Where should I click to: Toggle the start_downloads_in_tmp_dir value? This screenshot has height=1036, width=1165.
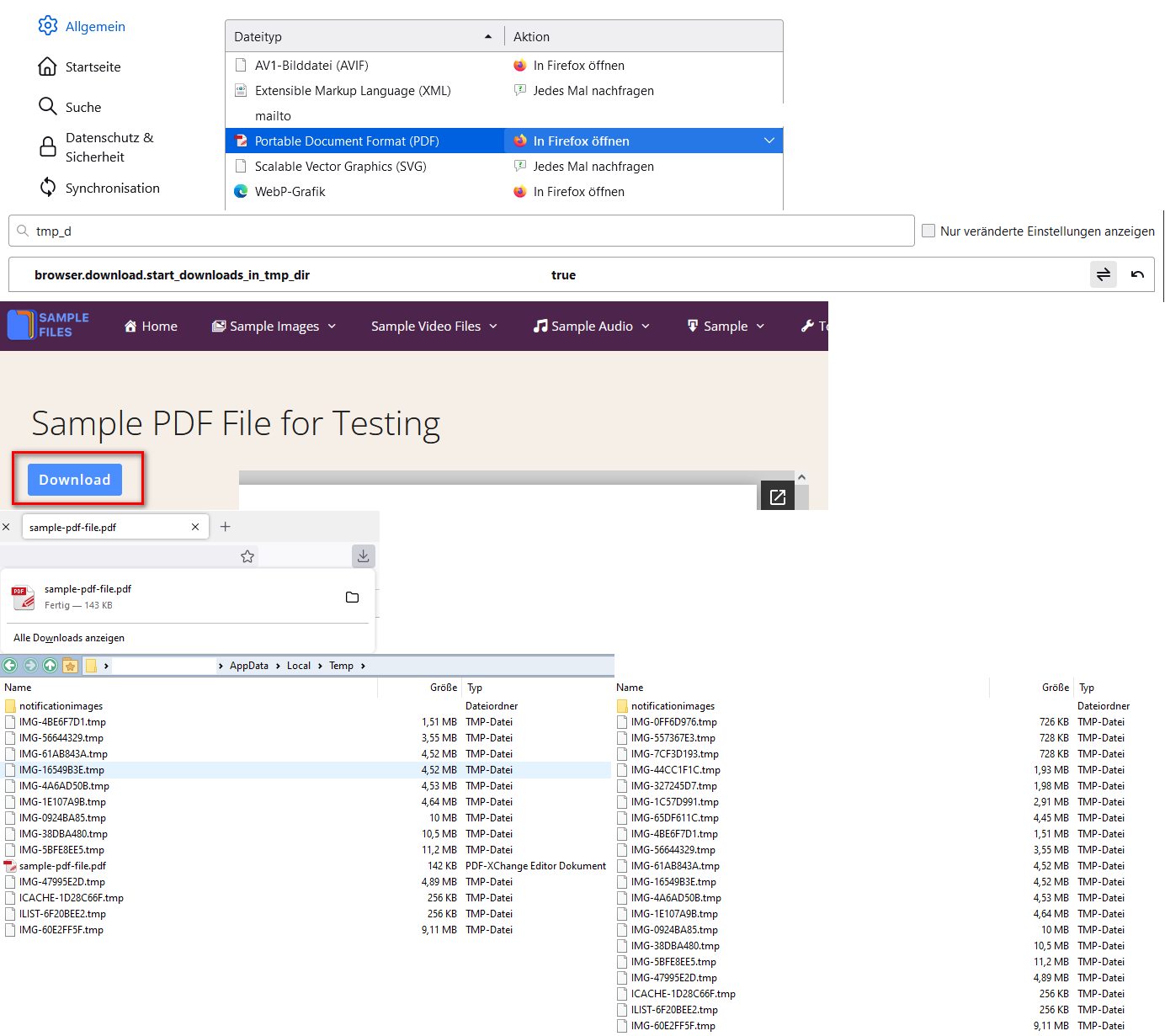tap(1104, 274)
